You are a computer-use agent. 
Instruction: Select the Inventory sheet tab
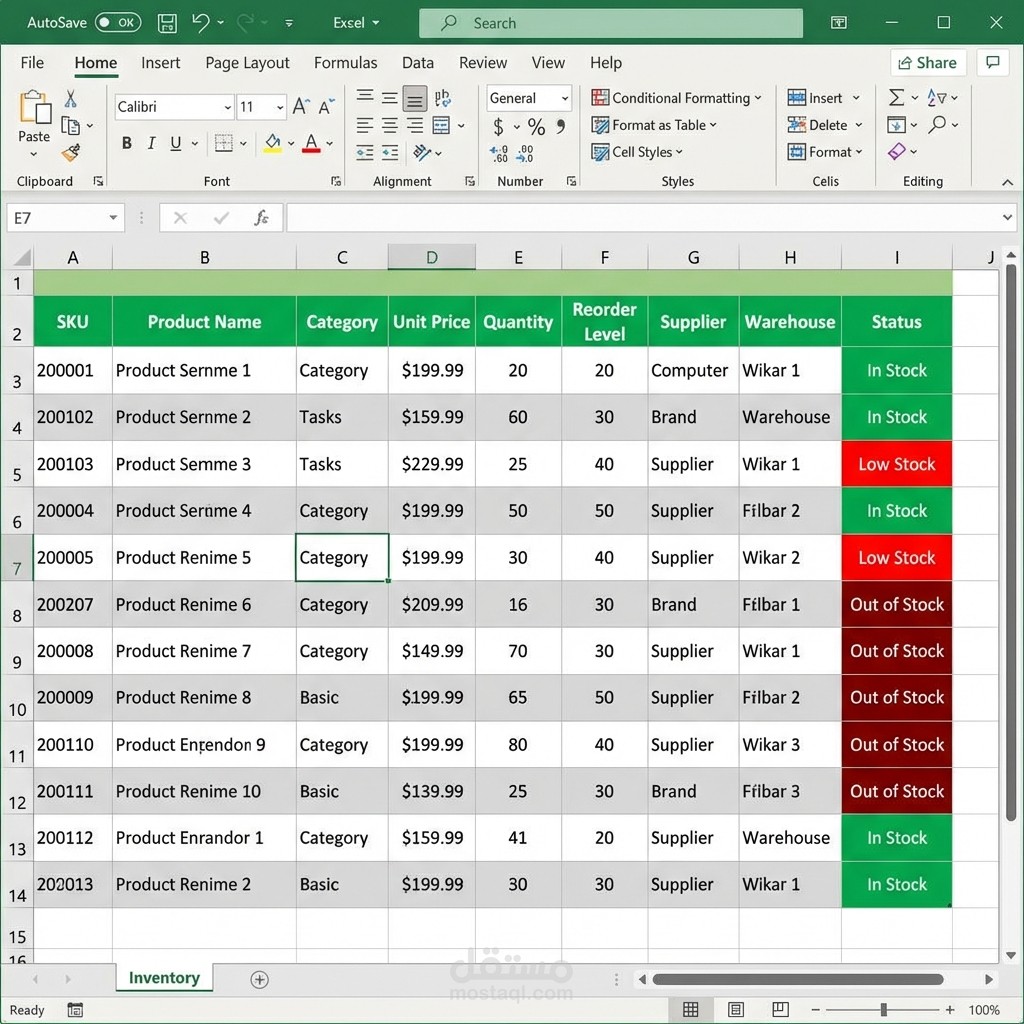point(164,978)
